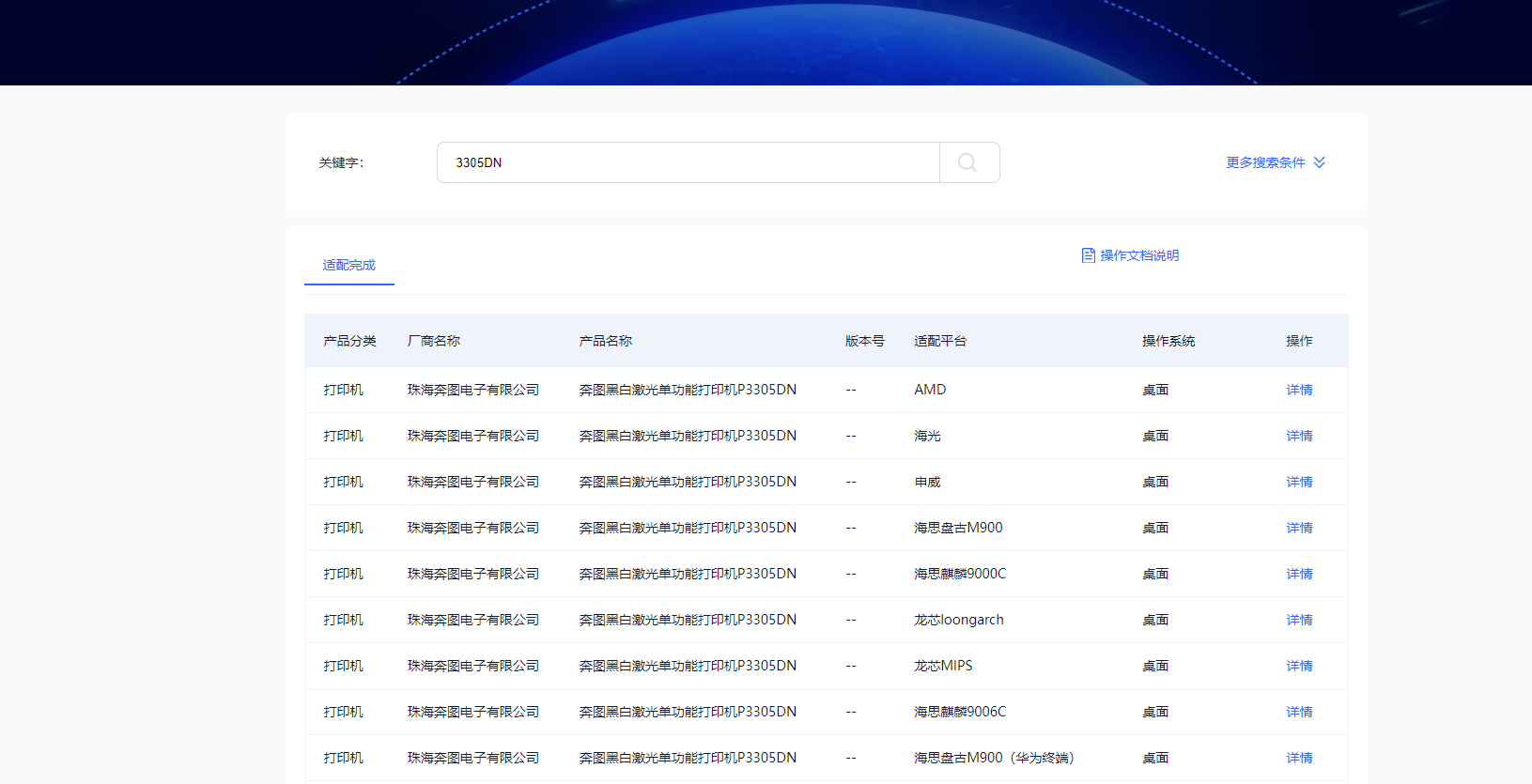1532x784 pixels.
Task: Click the 龙芯MIPS platform cell
Action: [943, 666]
